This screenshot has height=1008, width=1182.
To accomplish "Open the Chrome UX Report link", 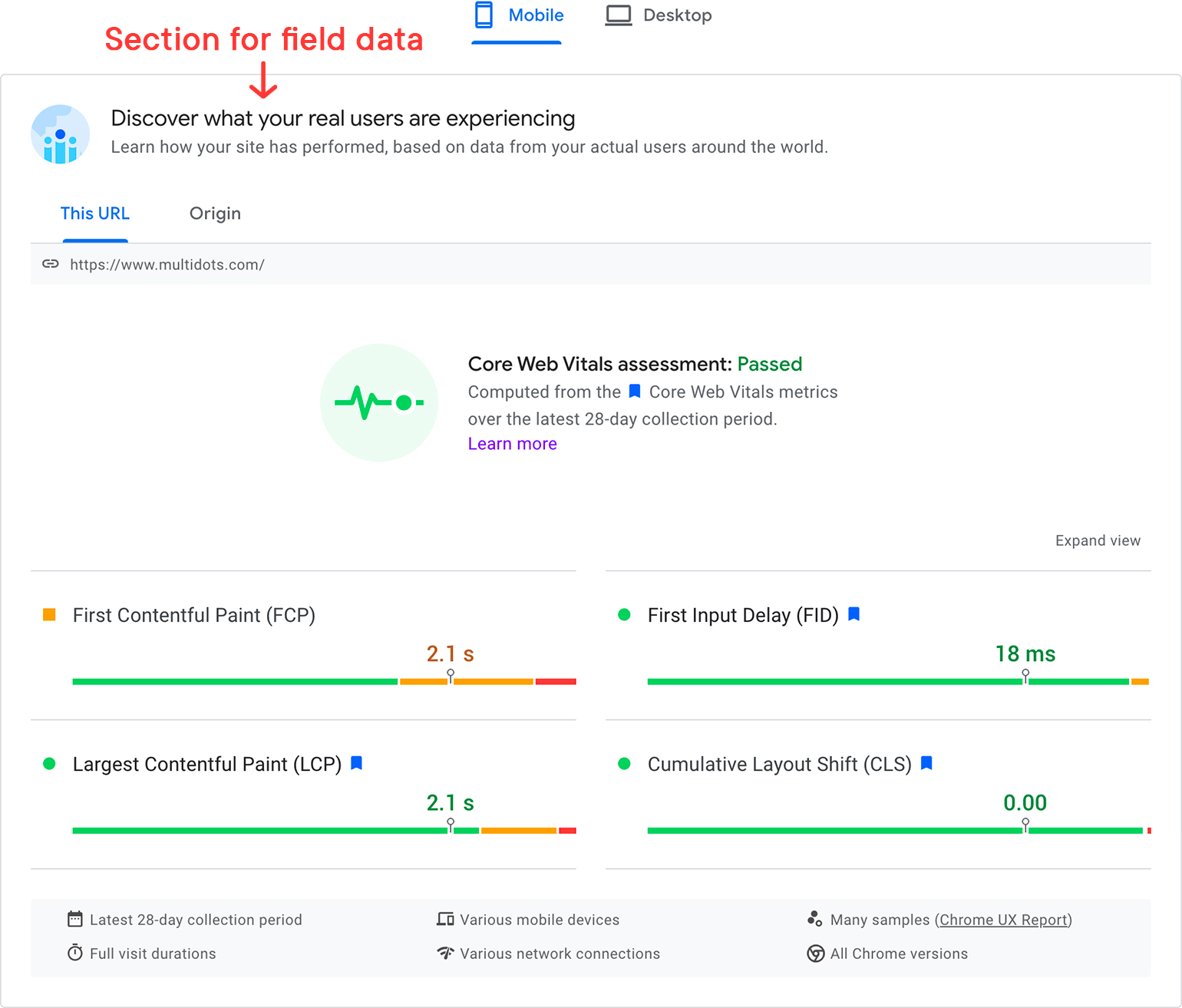I will (1002, 920).
